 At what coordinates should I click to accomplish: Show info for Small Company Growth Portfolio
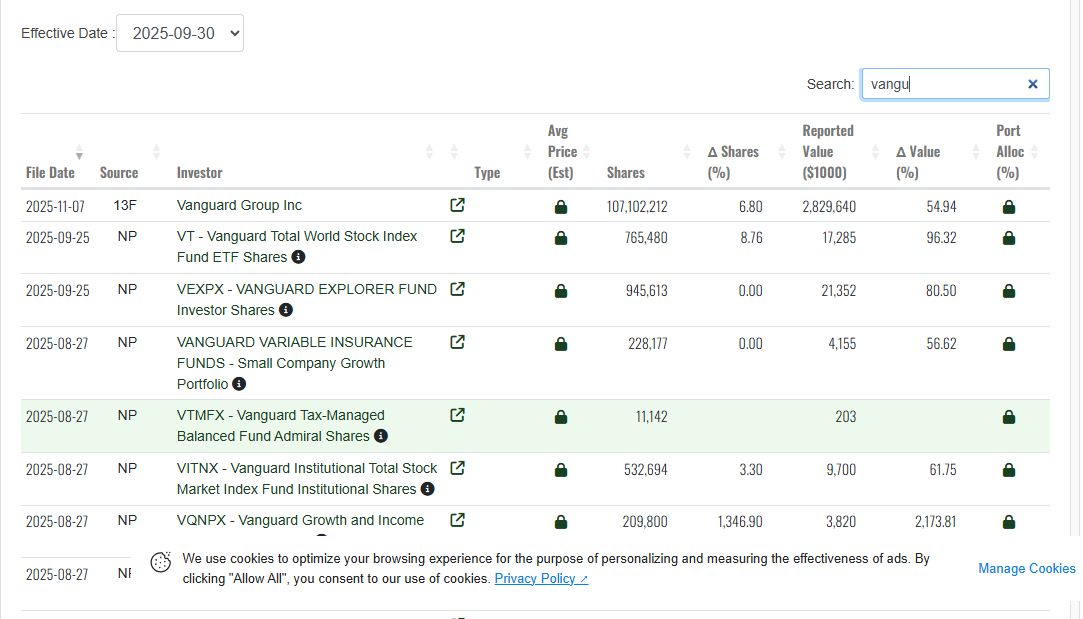[x=239, y=383]
